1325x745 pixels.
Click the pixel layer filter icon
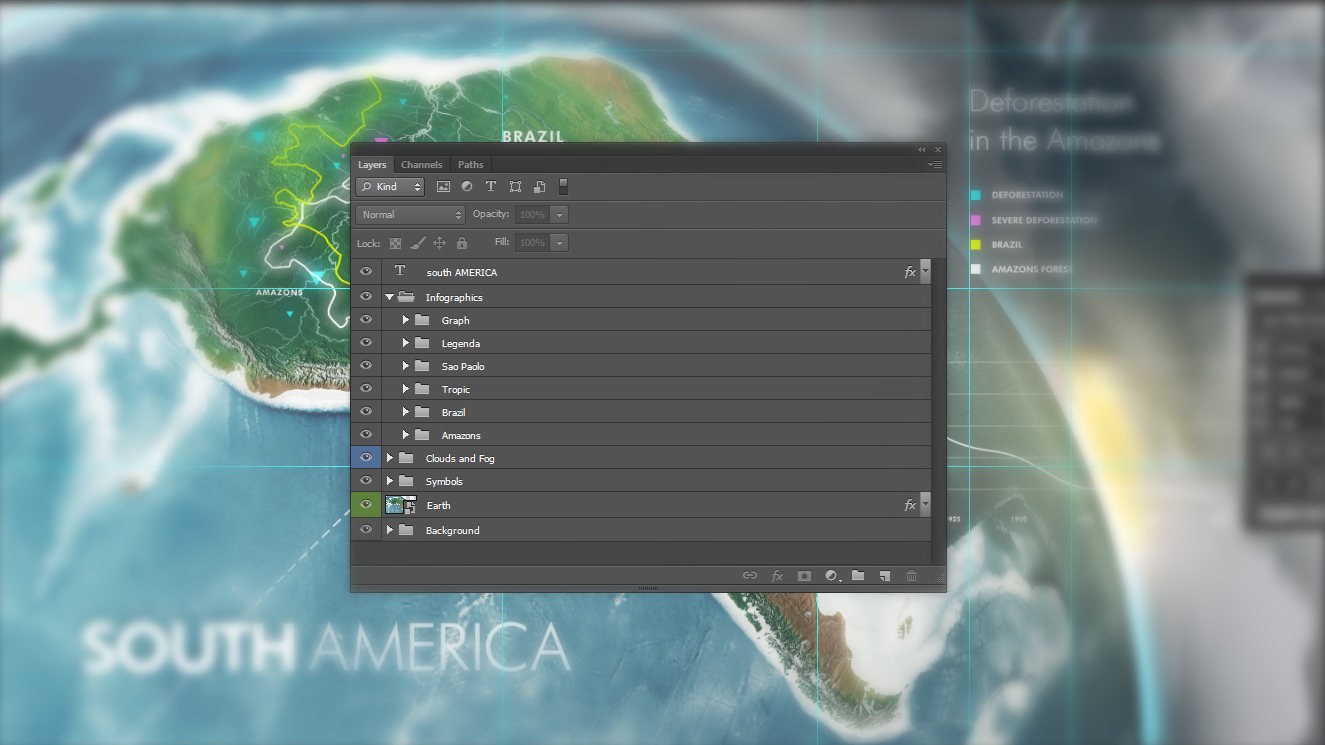[x=443, y=187]
